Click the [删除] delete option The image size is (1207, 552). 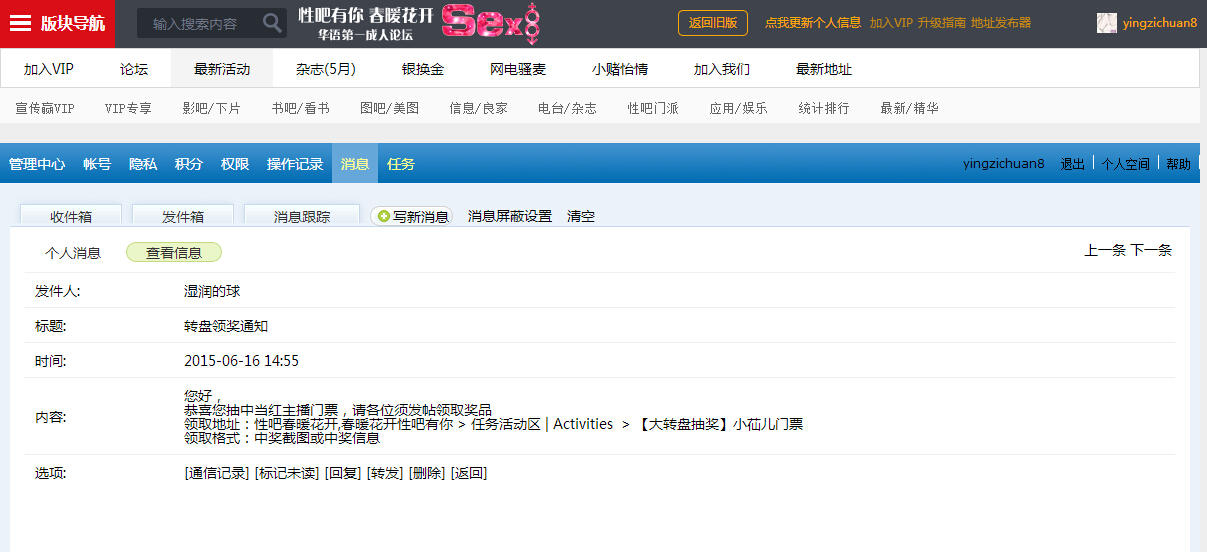point(427,473)
